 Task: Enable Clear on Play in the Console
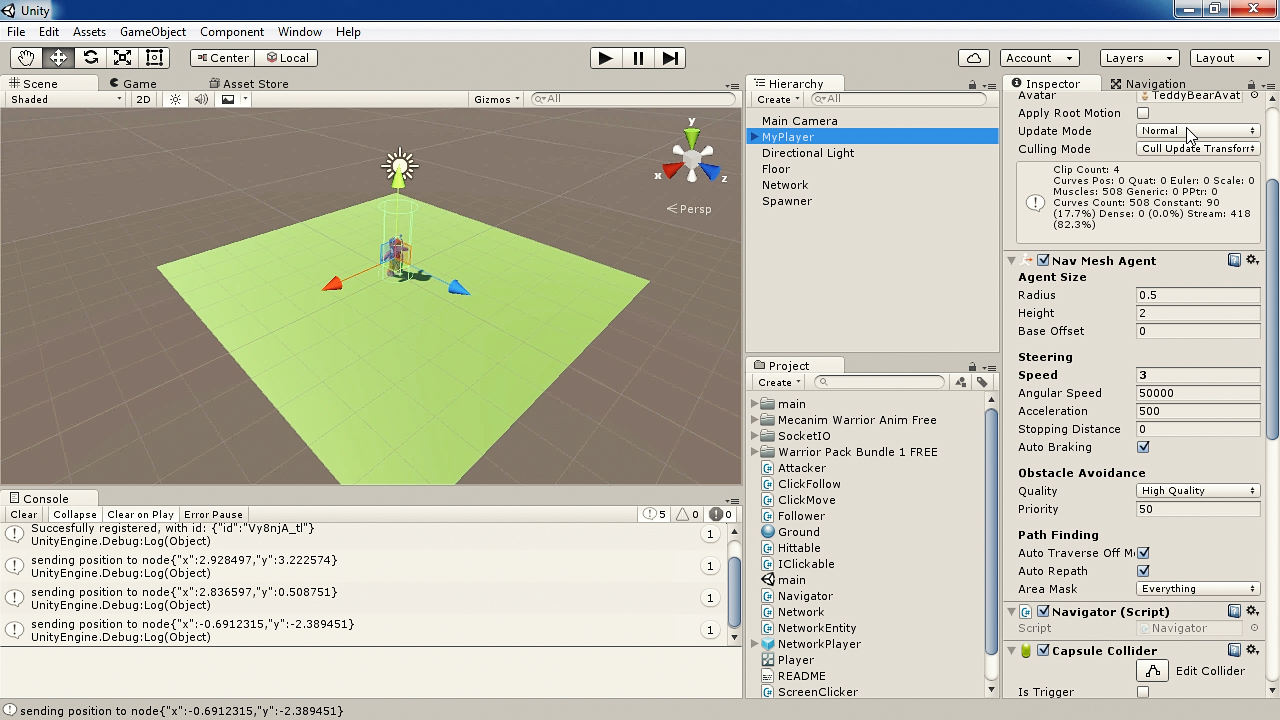[x=140, y=514]
